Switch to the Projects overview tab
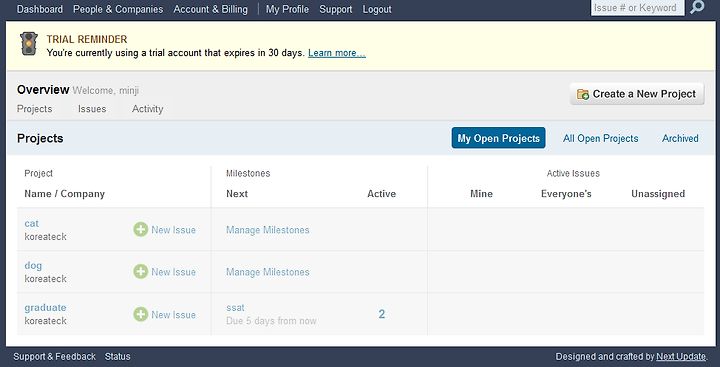Image resolution: width=720 pixels, height=367 pixels. pyautogui.click(x=34, y=109)
